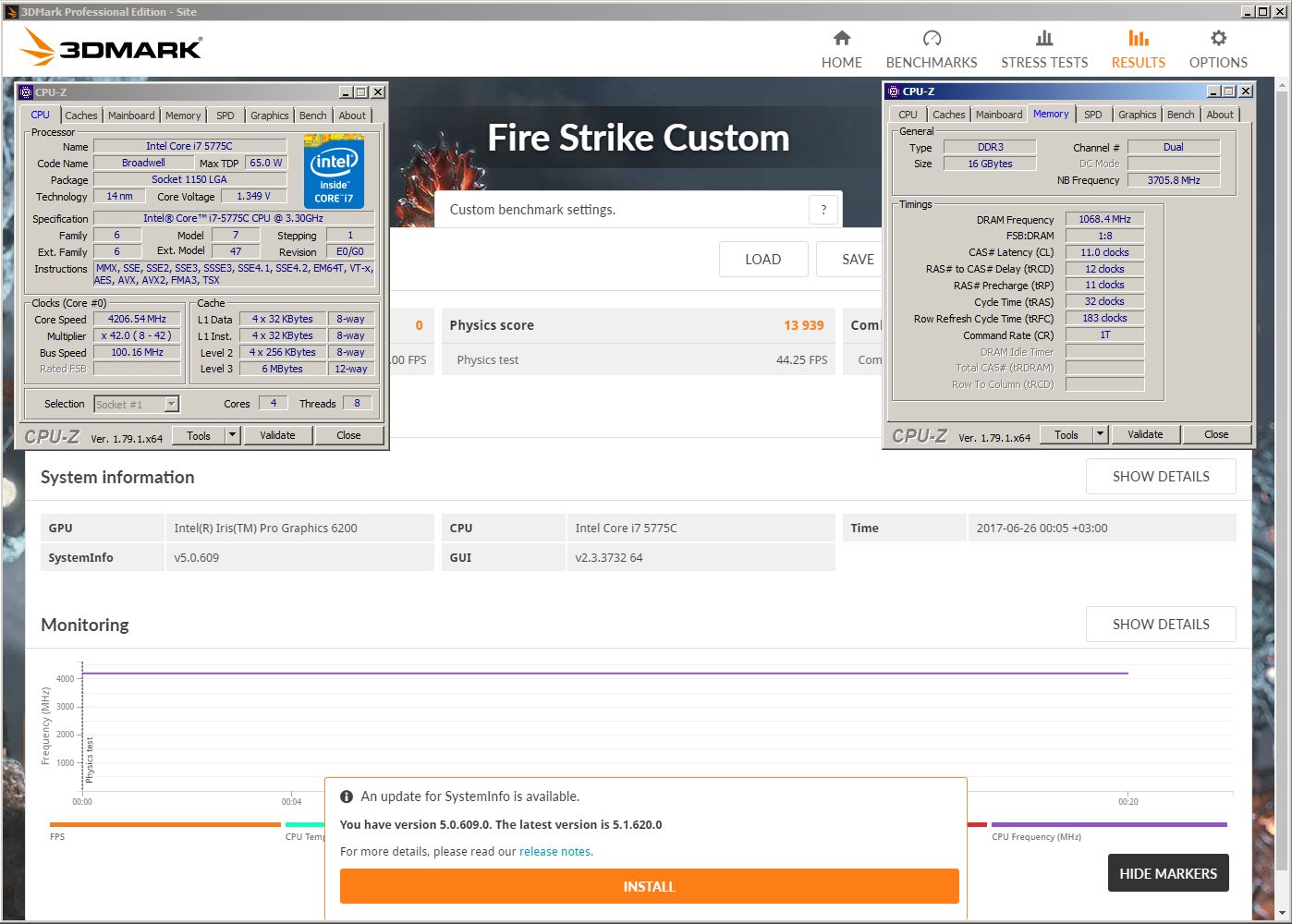Viewport: 1292px width, 924px height.
Task: Click the Physics test 44.25 FPS value
Action: tap(801, 360)
